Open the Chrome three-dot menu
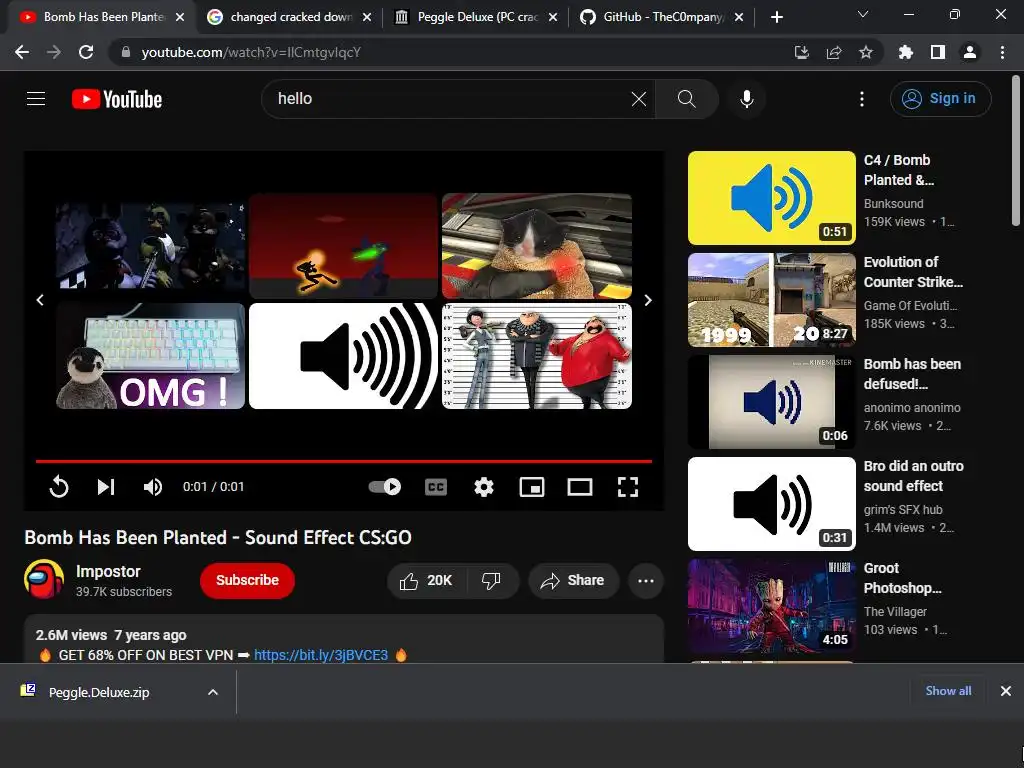This screenshot has height=768, width=1024. [x=1002, y=52]
